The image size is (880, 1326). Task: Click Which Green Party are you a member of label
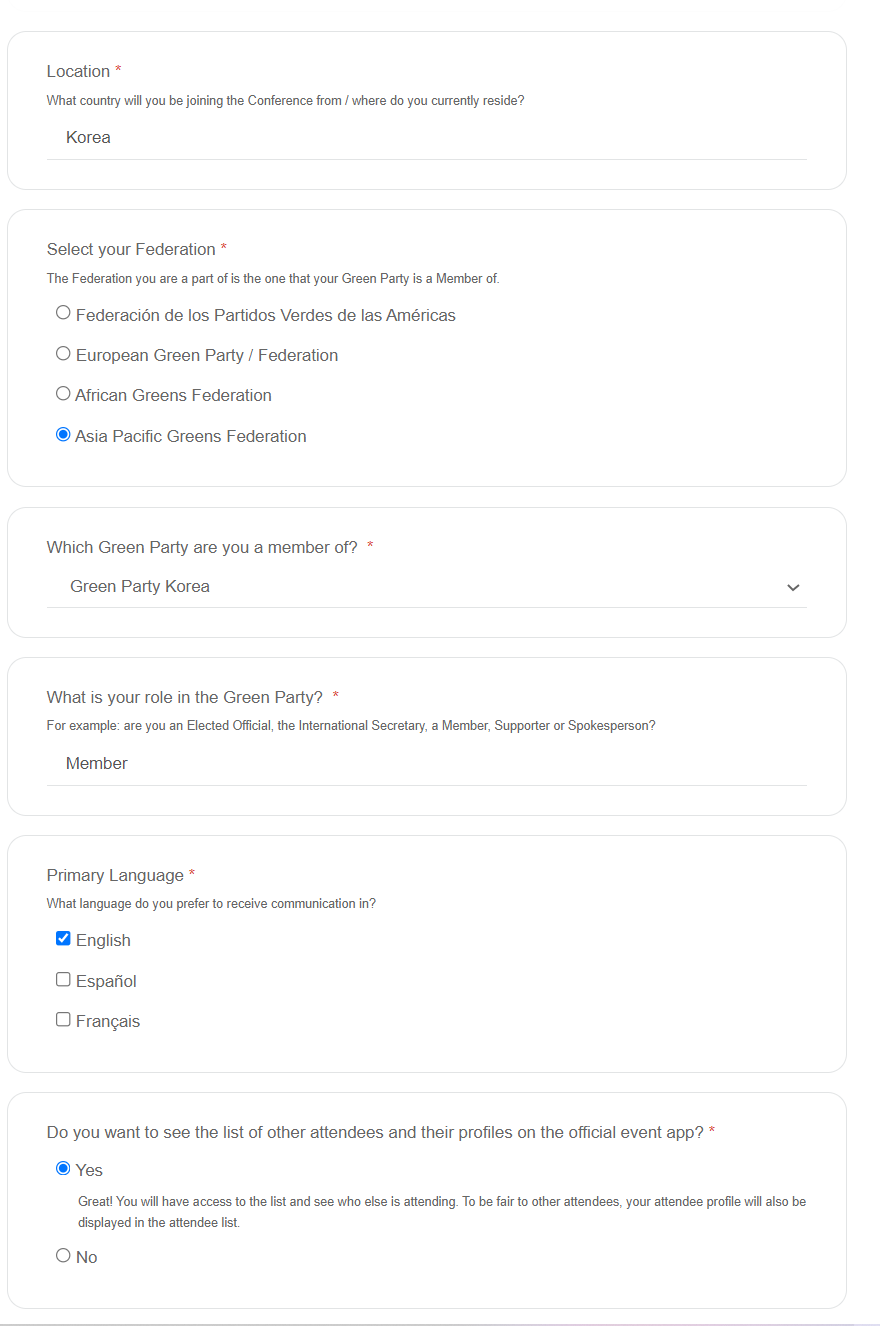coord(202,548)
